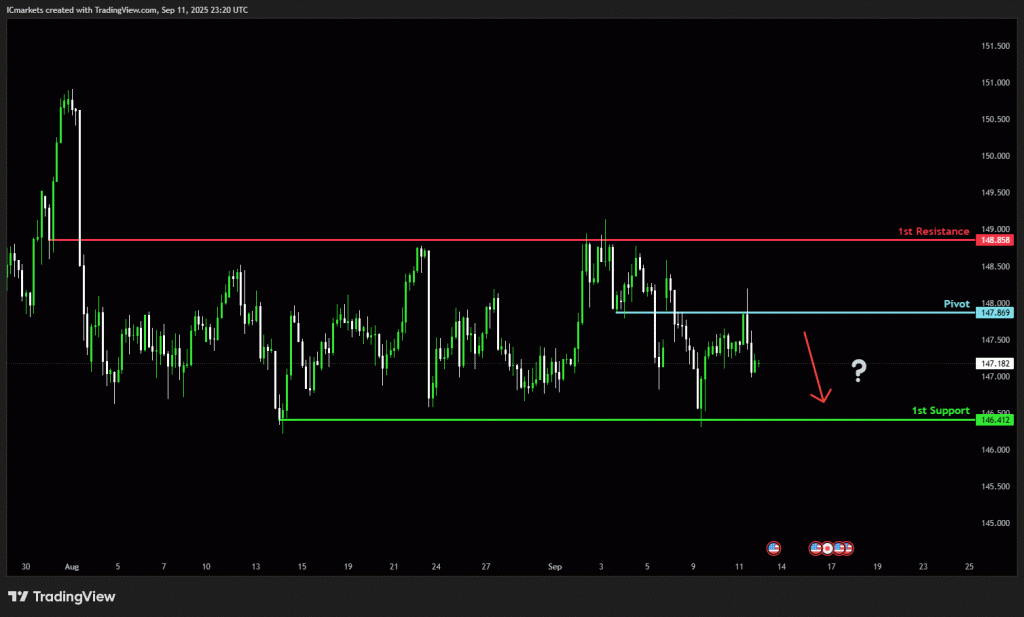The image size is (1024, 617).
Task: Click the Japan flag economic event icon
Action: [x=827, y=548]
